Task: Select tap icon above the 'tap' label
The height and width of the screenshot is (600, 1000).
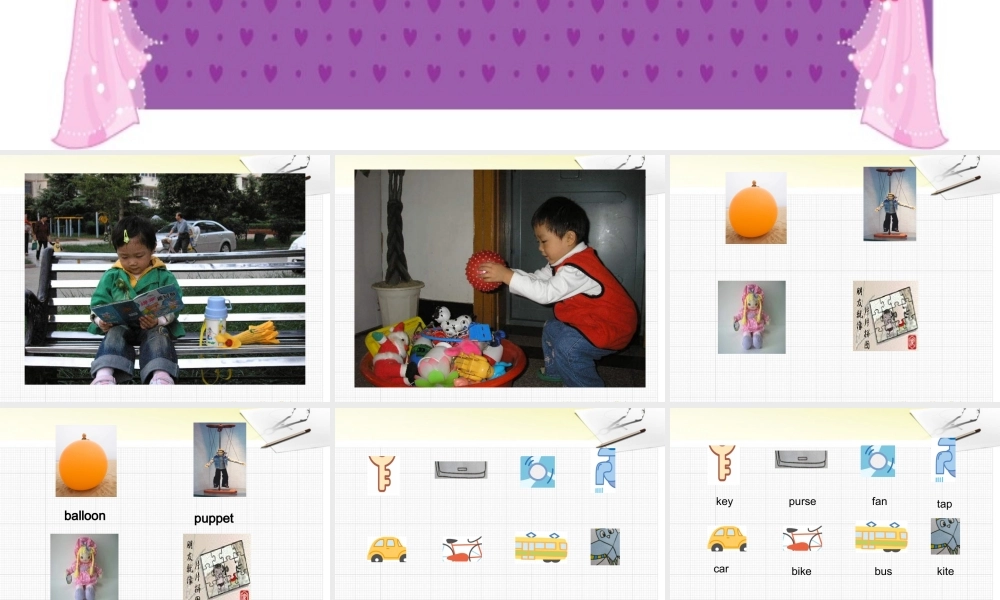Action: 945,461
